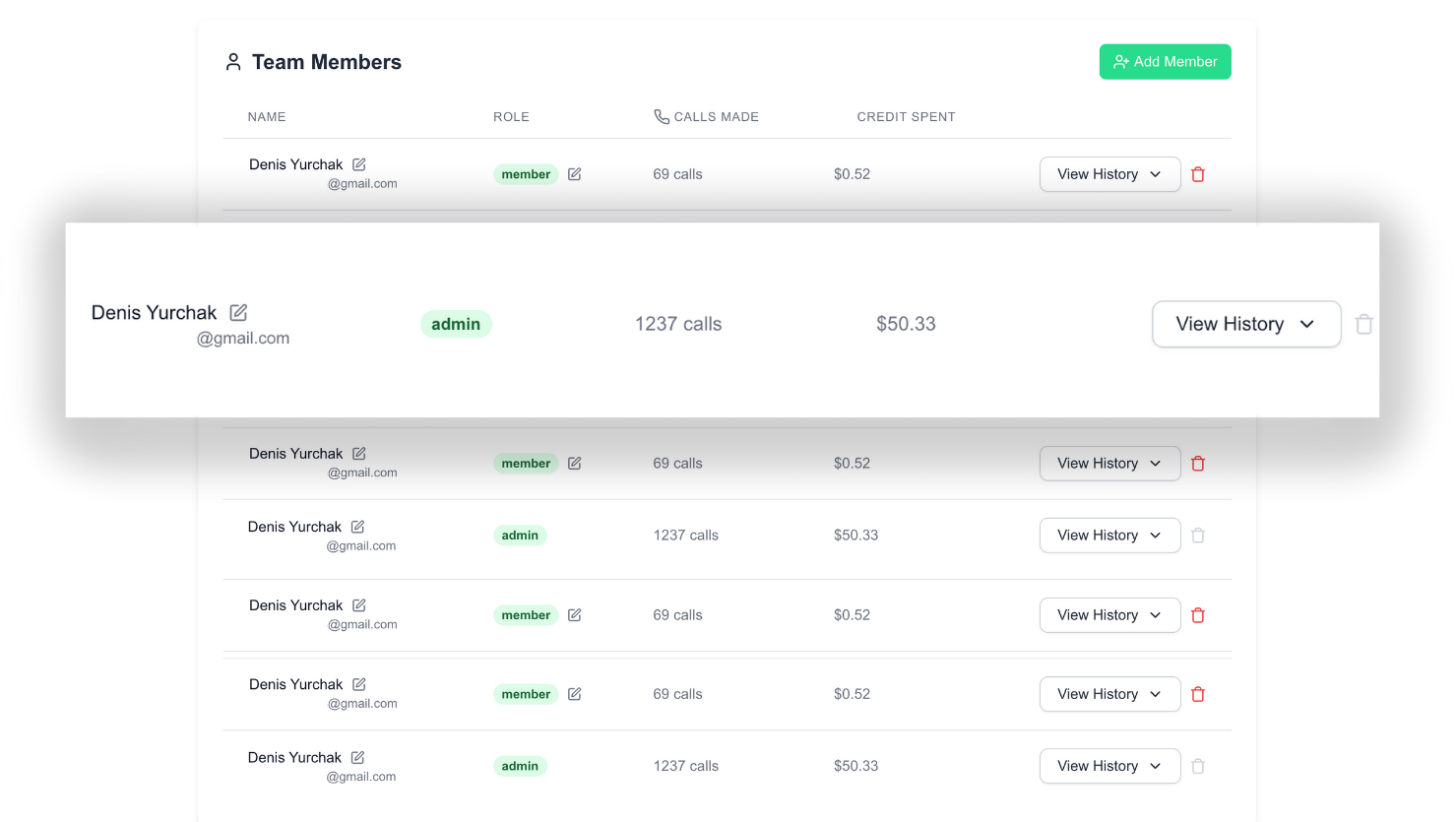This screenshot has width=1456, height=822.
Task: Click the member badge in the topmost row
Action: click(526, 174)
